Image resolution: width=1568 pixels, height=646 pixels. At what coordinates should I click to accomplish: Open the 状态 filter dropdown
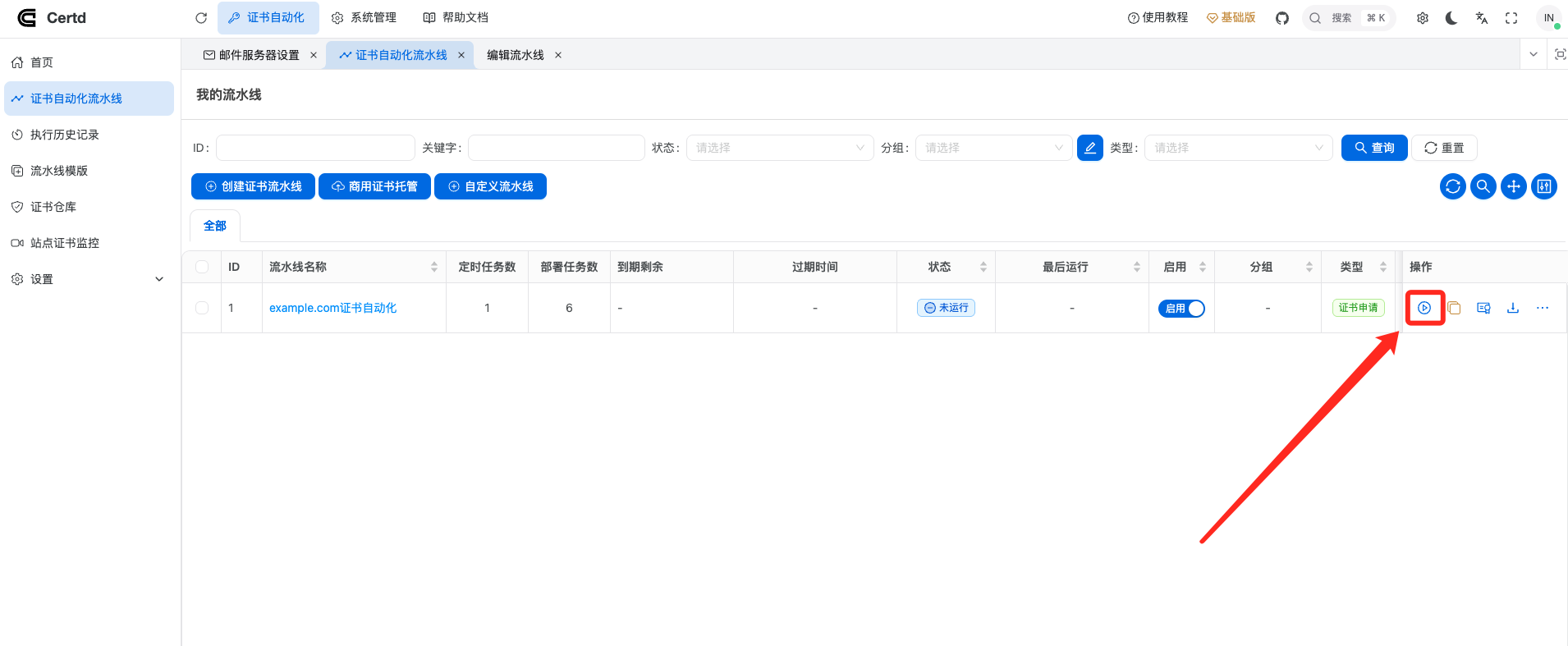[780, 148]
